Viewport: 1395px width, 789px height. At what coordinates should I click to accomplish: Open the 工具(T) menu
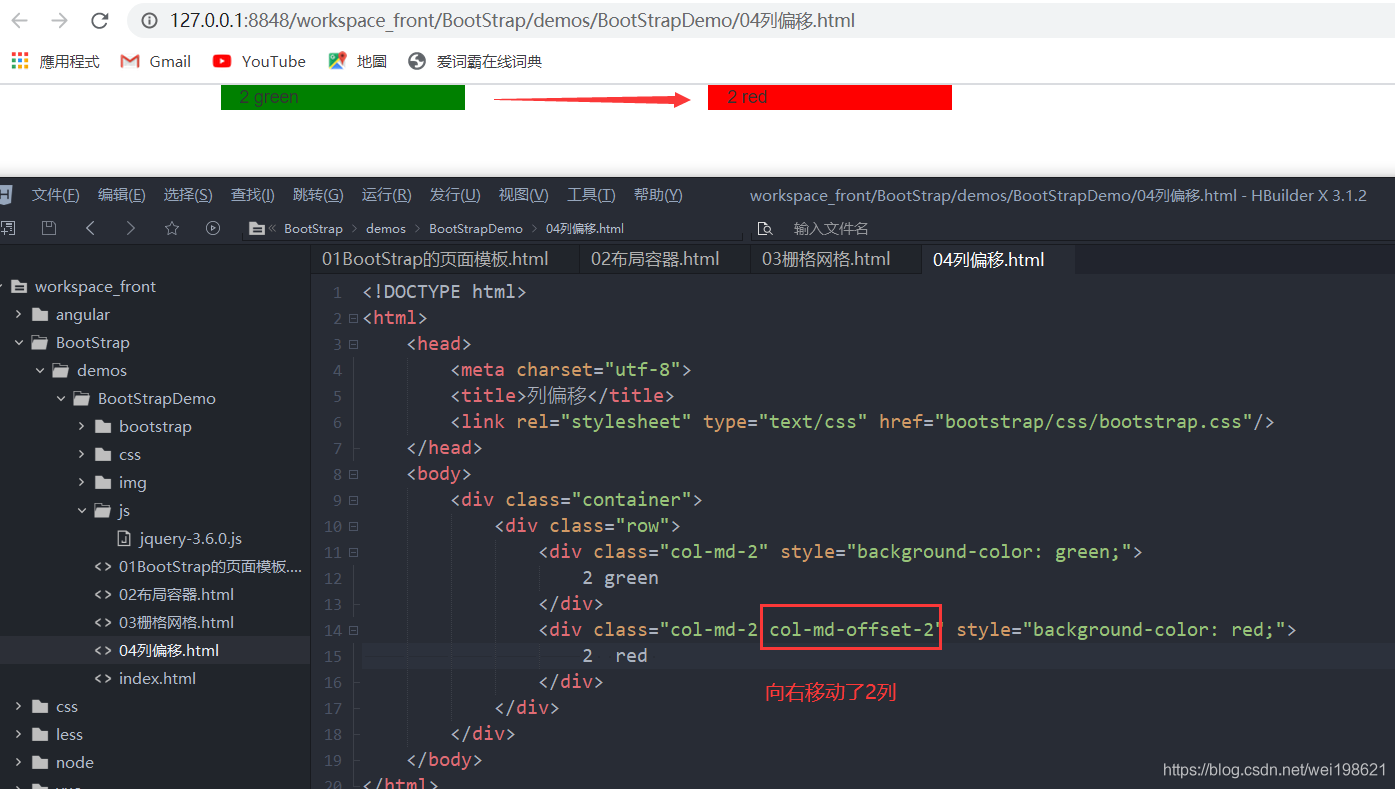(x=591, y=195)
